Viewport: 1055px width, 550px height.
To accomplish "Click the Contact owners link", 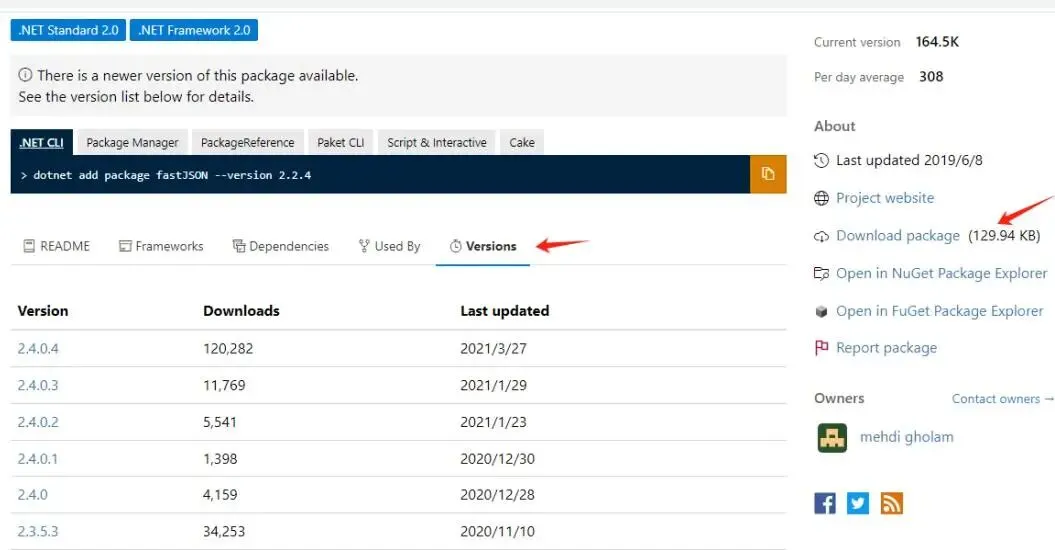I will click(1002, 399).
